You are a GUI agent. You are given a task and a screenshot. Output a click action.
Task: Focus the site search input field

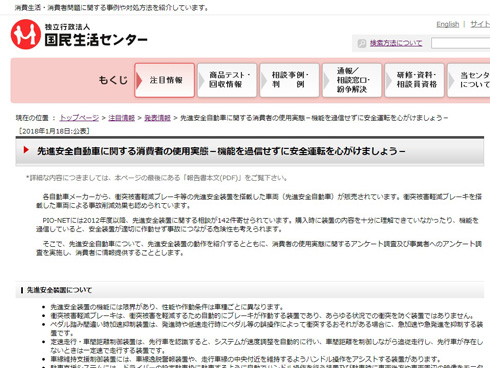[x=460, y=43]
